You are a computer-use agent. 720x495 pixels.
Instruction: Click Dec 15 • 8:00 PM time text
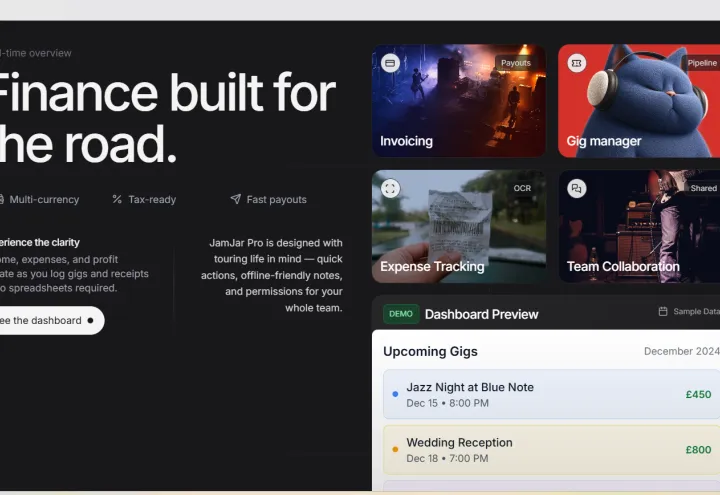click(447, 403)
